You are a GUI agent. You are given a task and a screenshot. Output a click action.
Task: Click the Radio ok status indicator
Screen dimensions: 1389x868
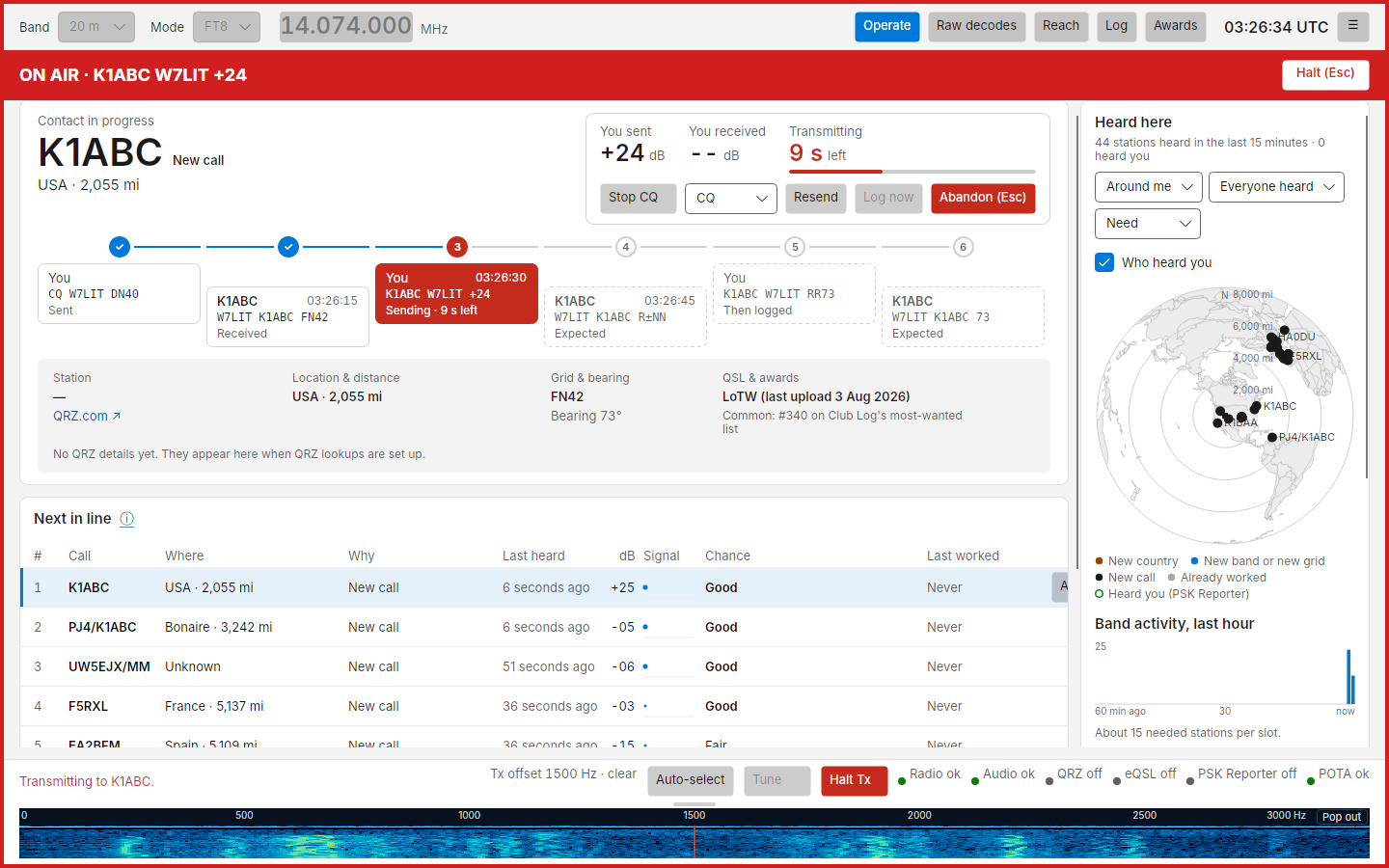point(930,774)
